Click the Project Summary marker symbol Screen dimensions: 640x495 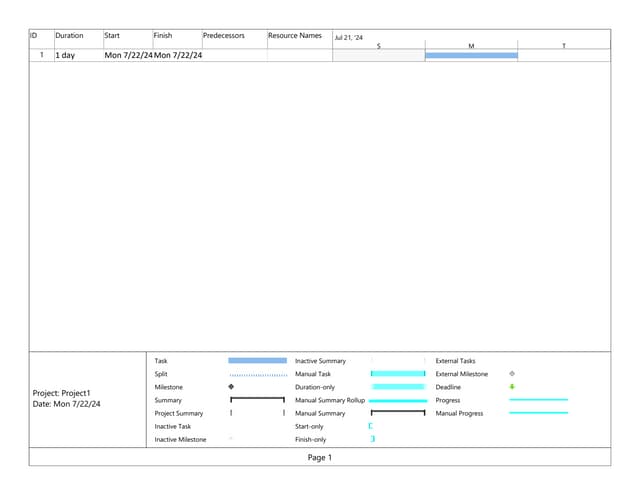point(257,412)
